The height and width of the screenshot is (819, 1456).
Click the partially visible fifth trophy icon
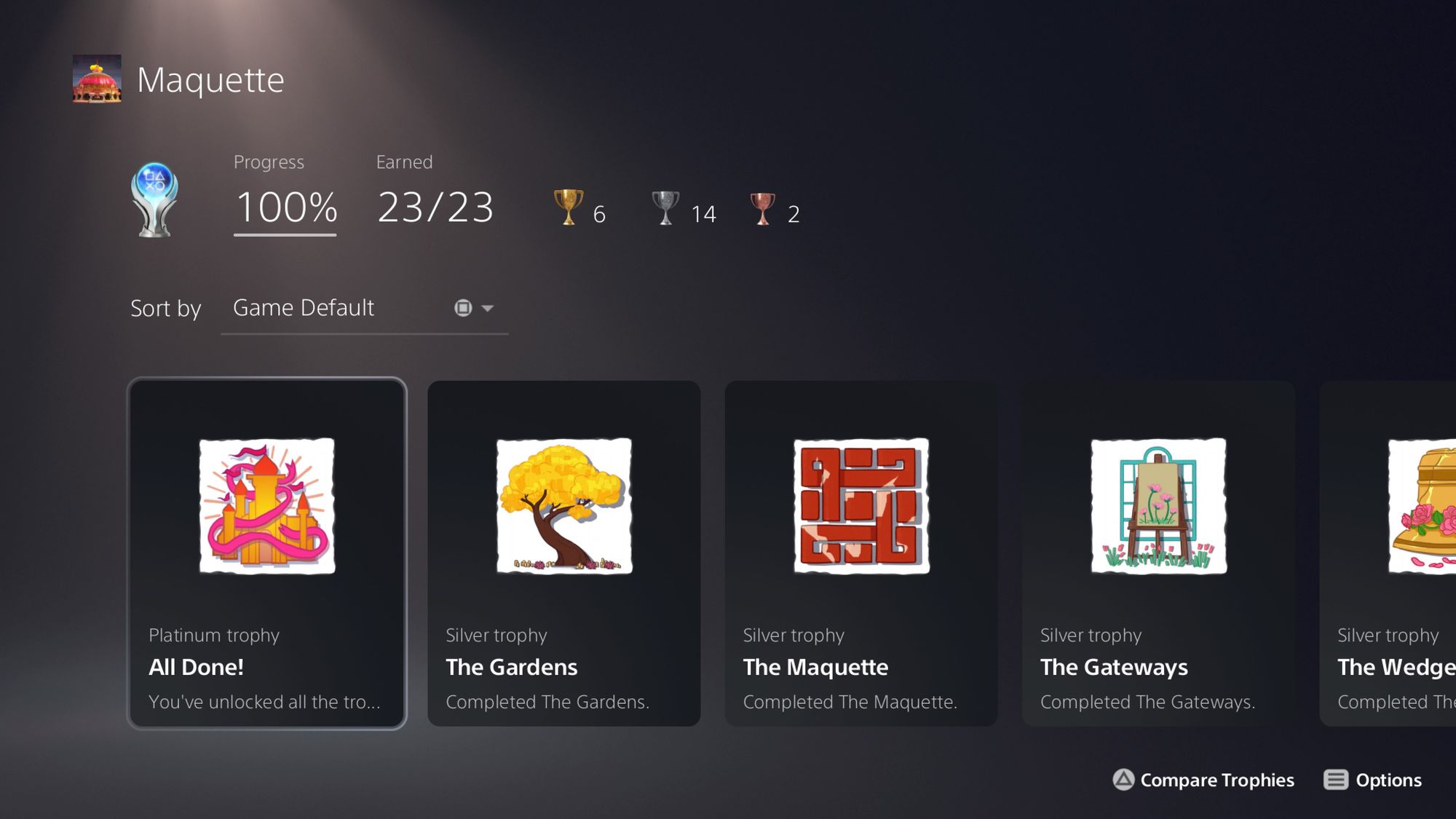pyautogui.click(x=1420, y=505)
